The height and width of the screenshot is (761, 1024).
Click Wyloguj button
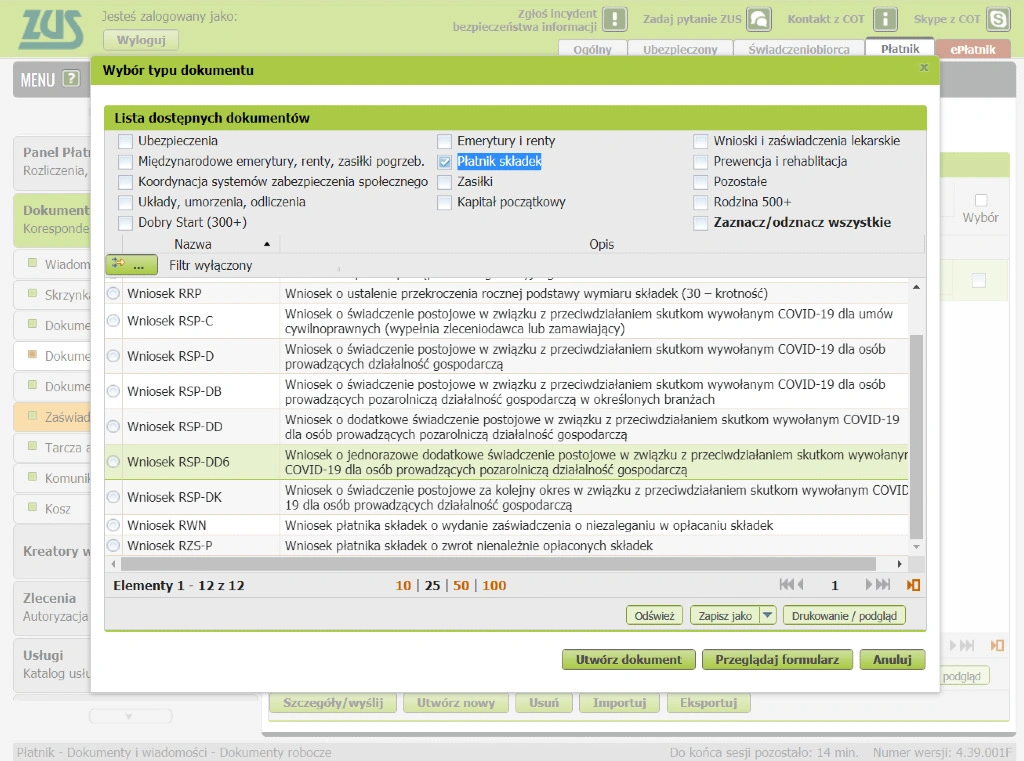point(141,40)
